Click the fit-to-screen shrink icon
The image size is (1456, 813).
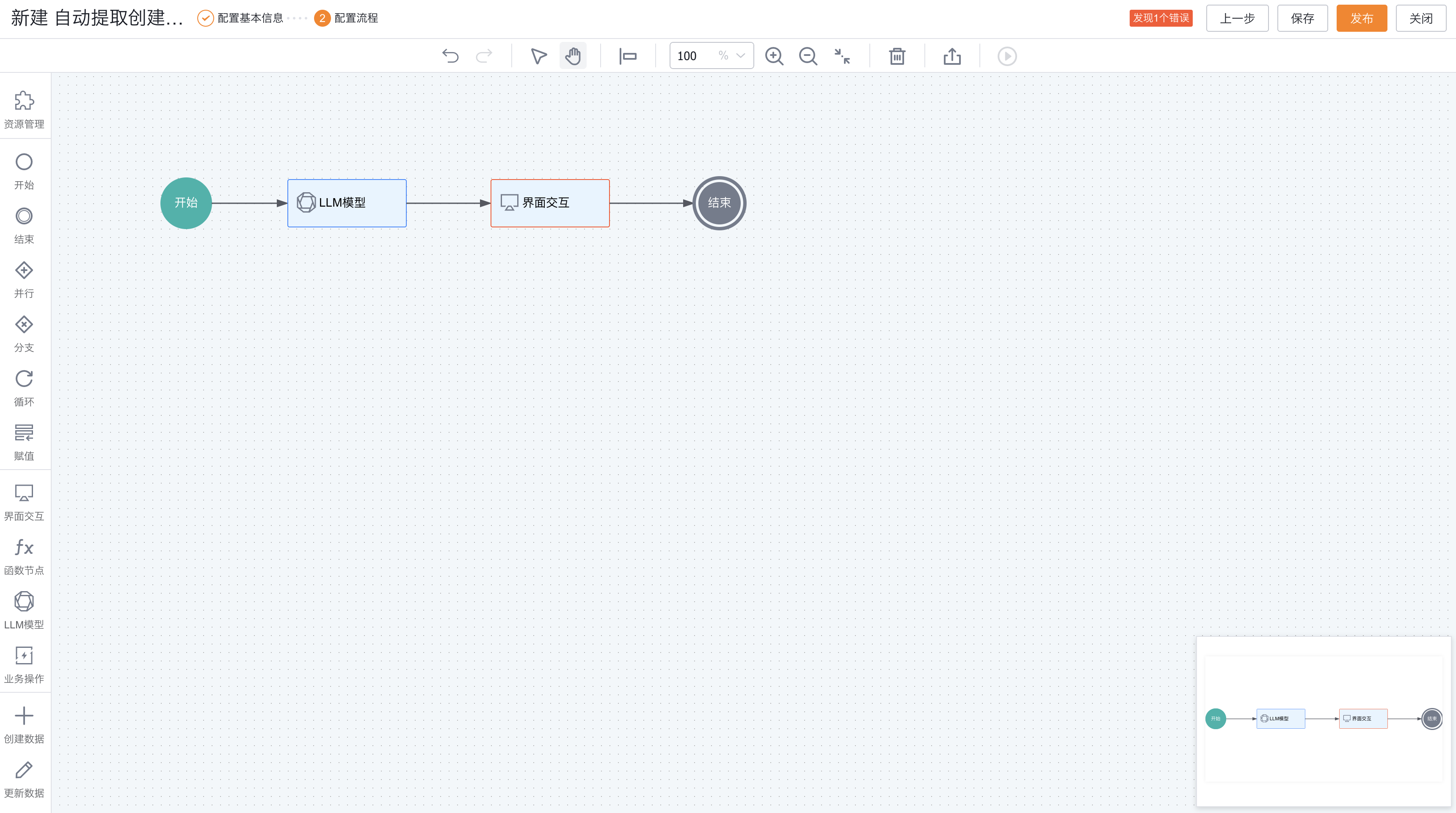842,56
